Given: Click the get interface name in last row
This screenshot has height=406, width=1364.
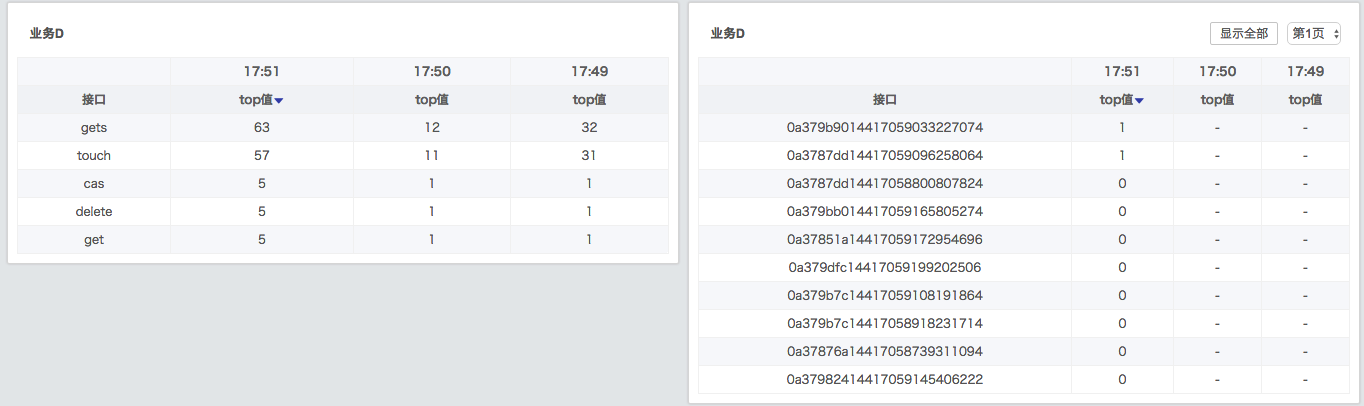Looking at the screenshot, I should point(94,239).
